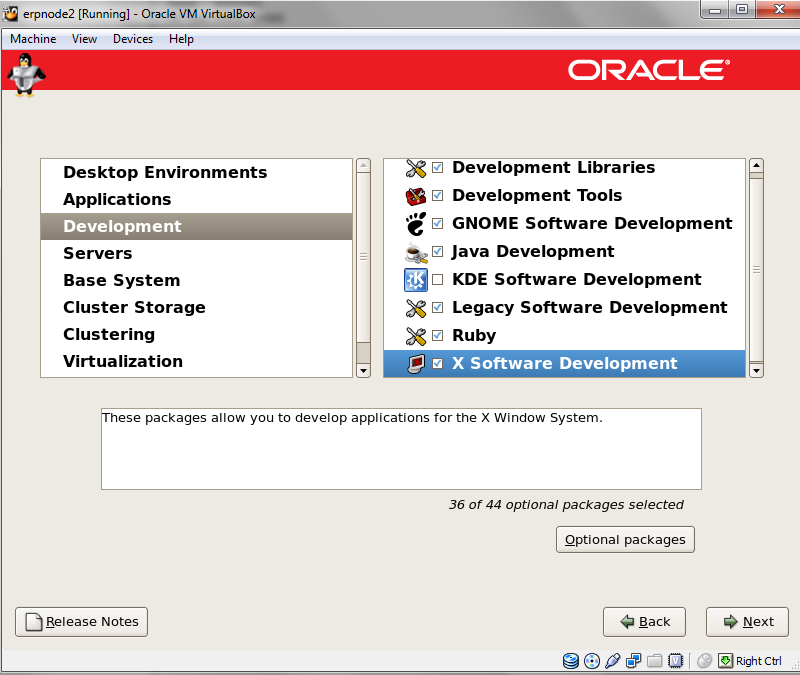Uncheck the X Software Development checkbox
Viewport: 800px width, 675px height.
(x=437, y=364)
